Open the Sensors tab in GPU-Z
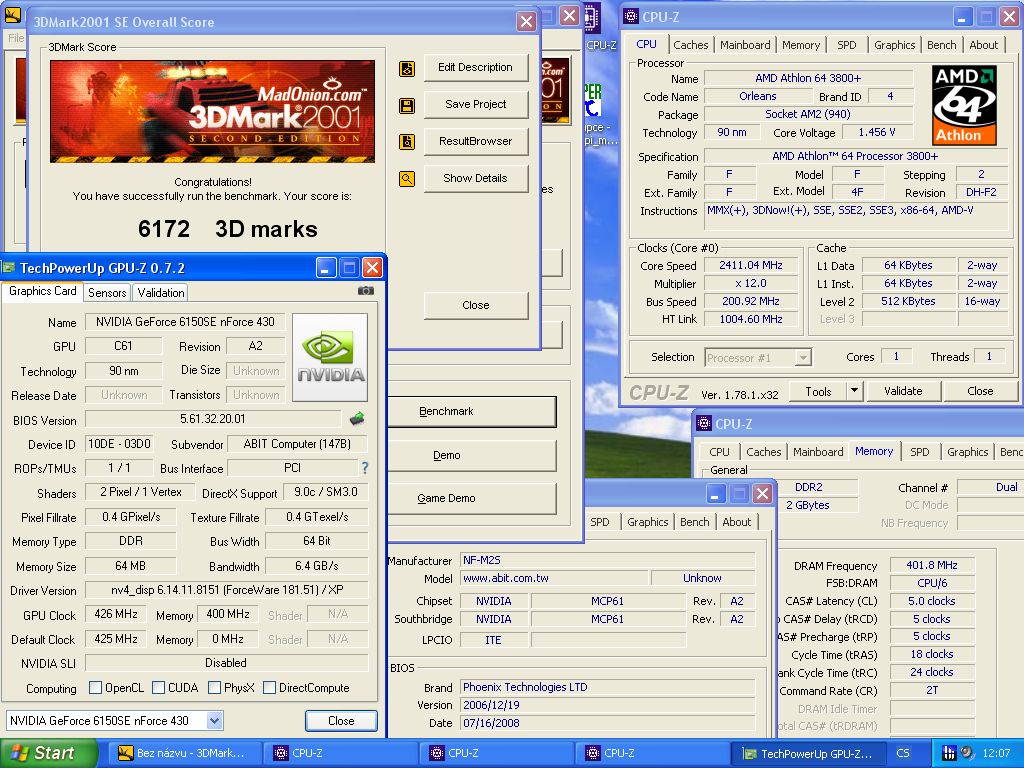Viewport: 1024px width, 768px height. pos(107,293)
